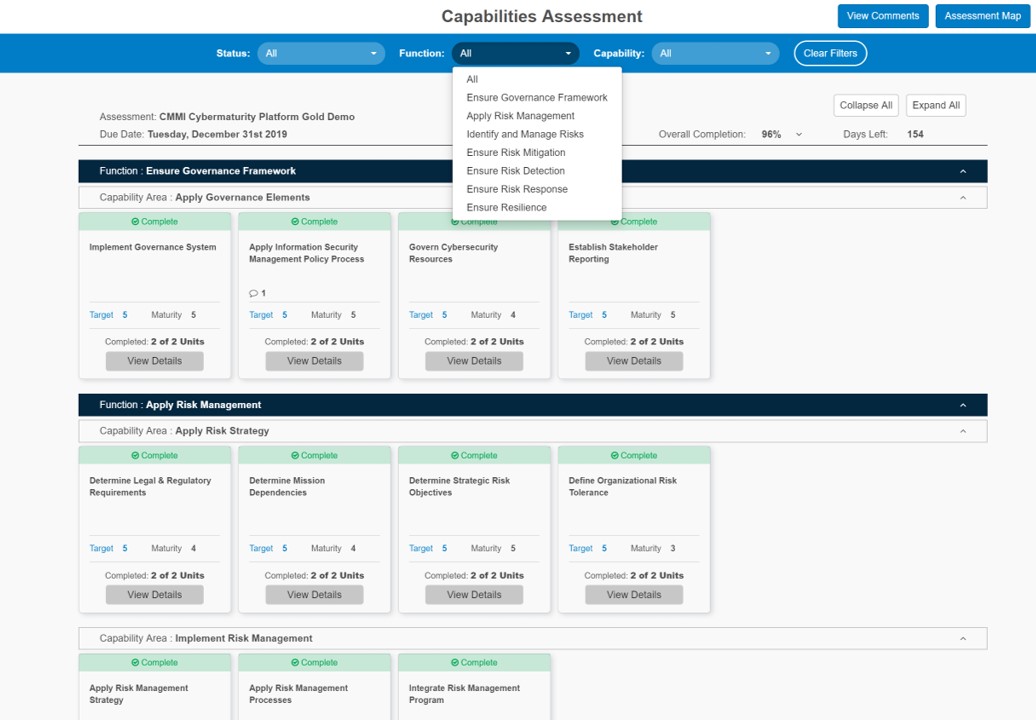Click the View Comments button

click(x=882, y=15)
